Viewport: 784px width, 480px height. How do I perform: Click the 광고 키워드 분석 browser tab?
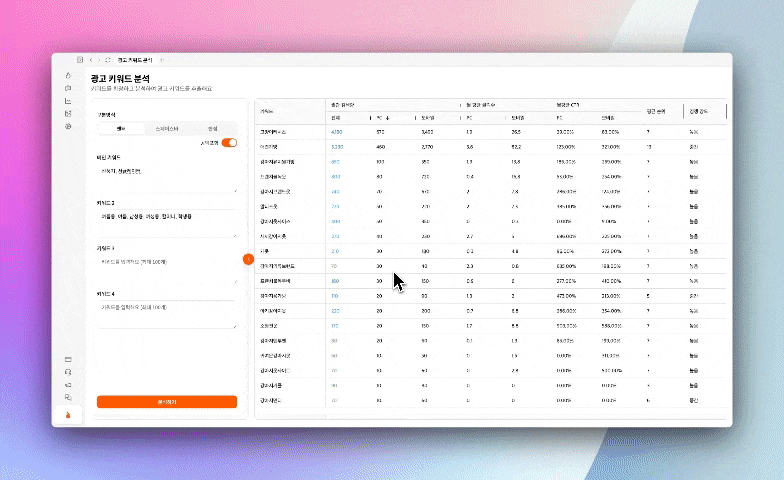(x=135, y=60)
